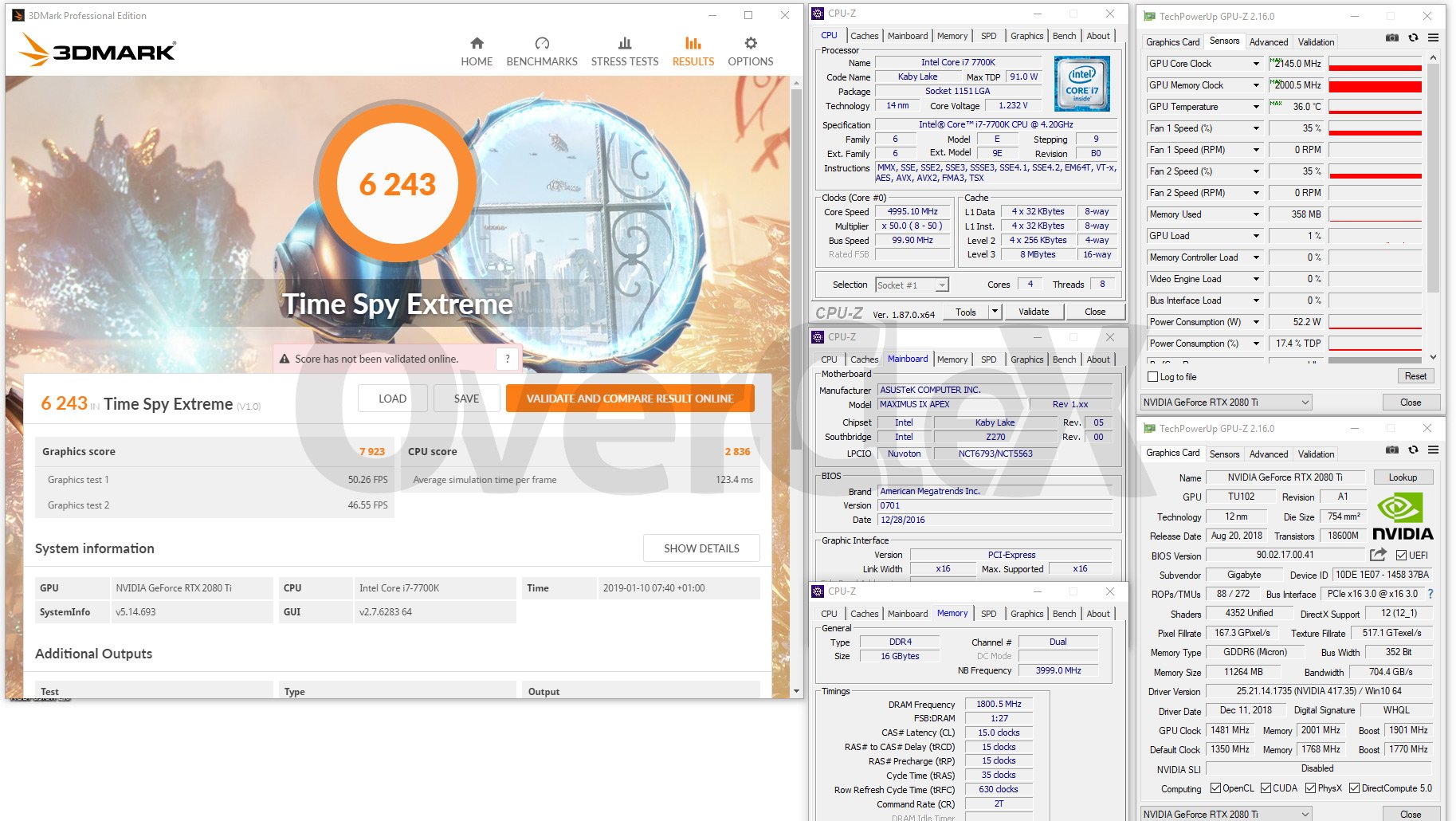The image size is (1456, 821).
Task: Click the question mark next to Bus Interface
Action: click(x=1430, y=594)
